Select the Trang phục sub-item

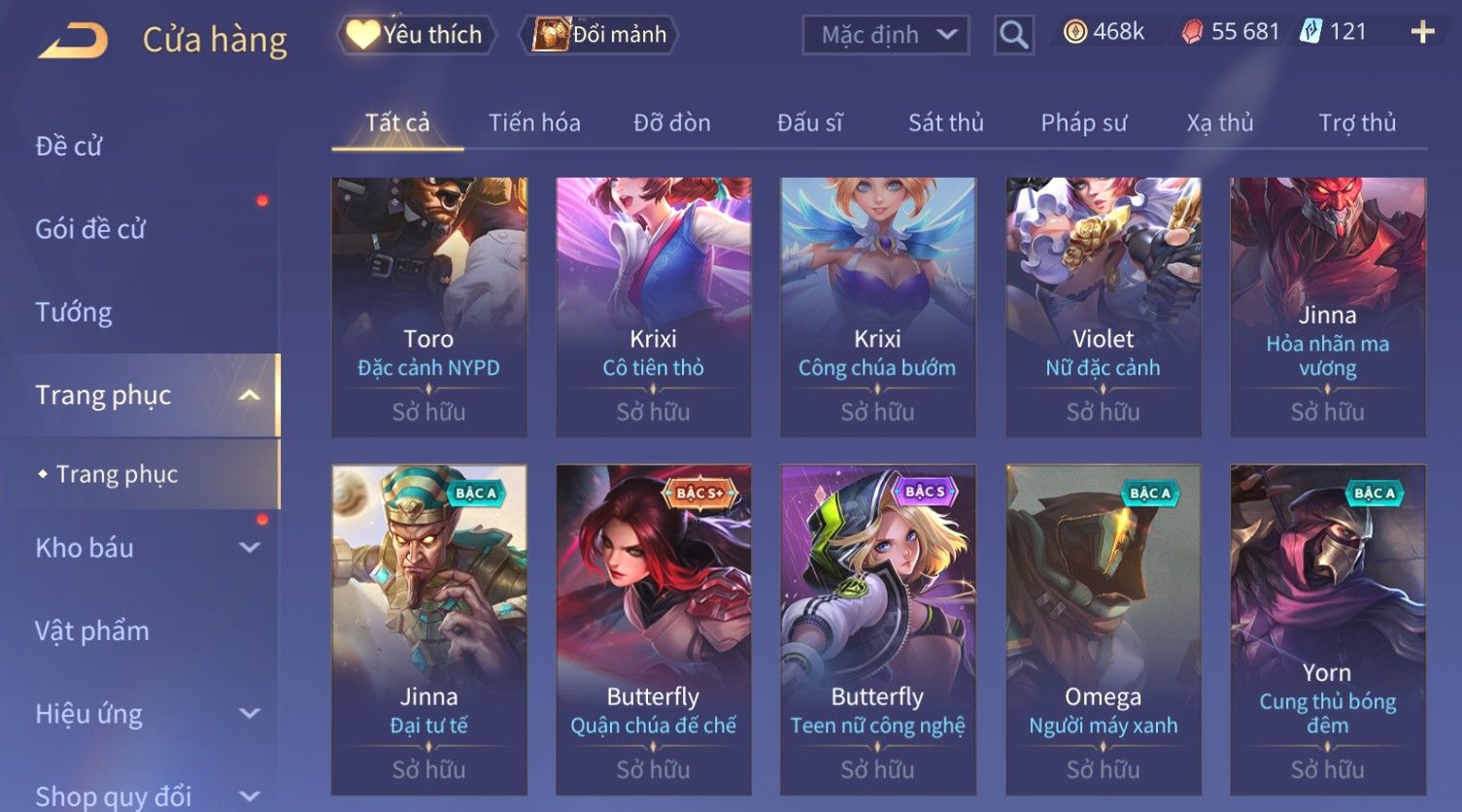click(117, 474)
